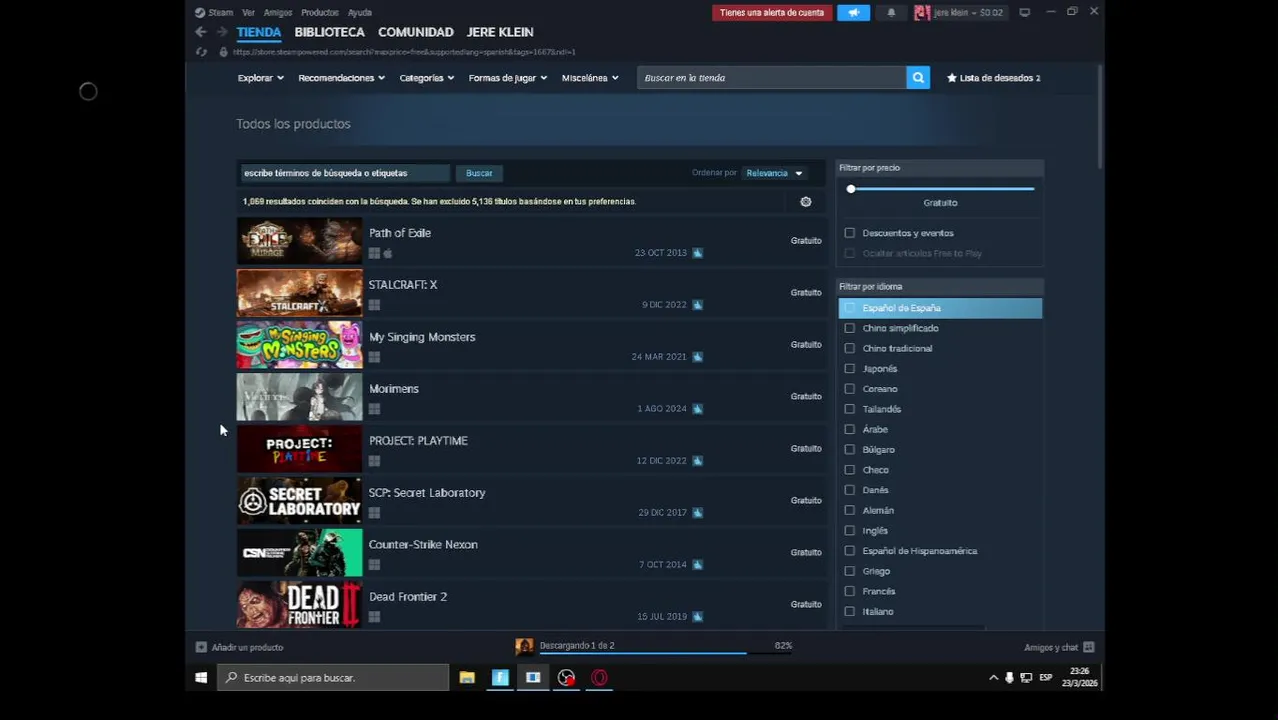Open the SCP: Secret Laboratory result
The height and width of the screenshot is (720, 1278).
point(531,501)
